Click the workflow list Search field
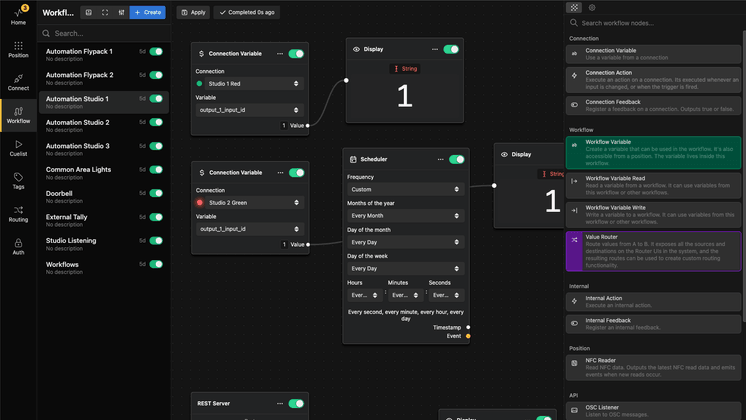The image size is (746, 420). pyautogui.click(x=104, y=33)
